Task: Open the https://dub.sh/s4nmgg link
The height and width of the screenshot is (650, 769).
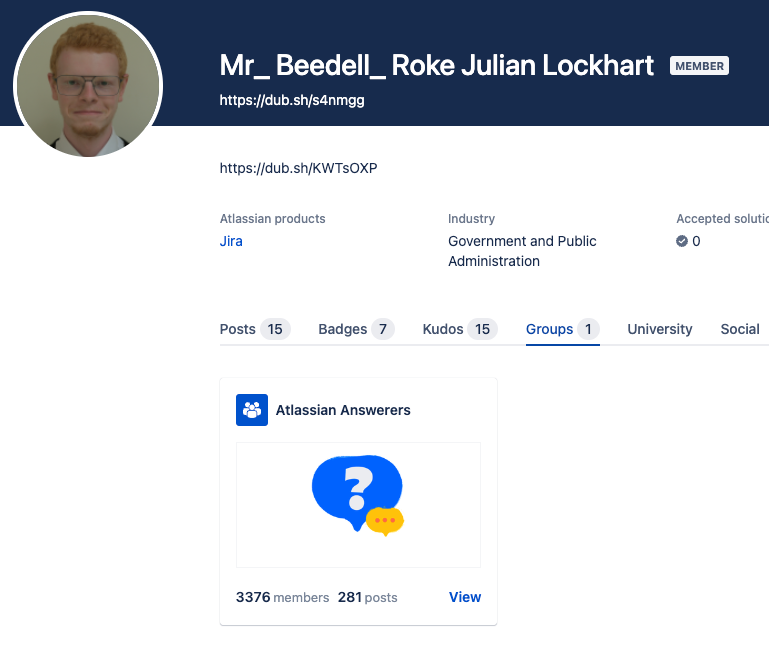Action: pos(292,100)
